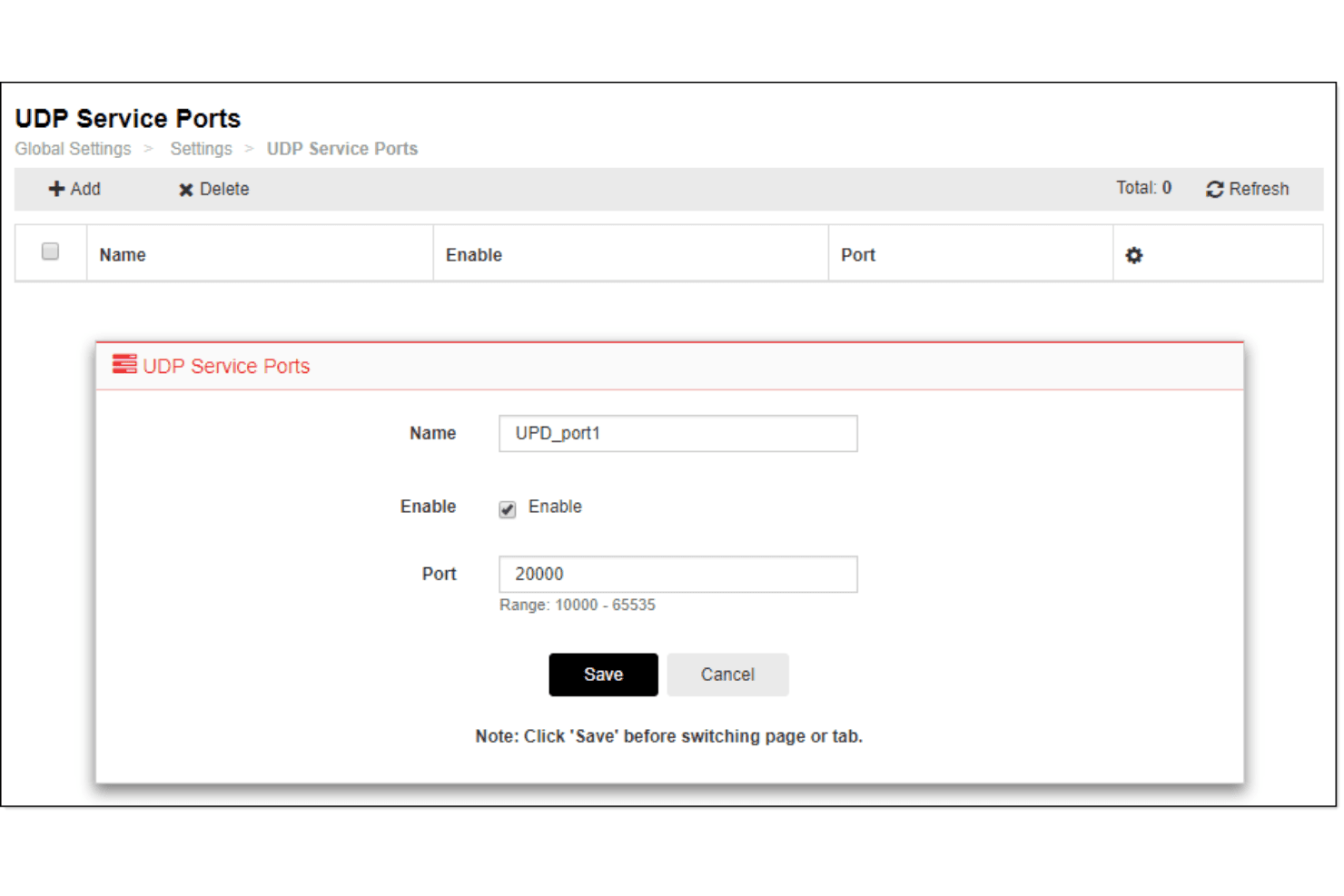1344x896 pixels.
Task: Click the UDP Service Ports page heading
Action: [x=128, y=119]
